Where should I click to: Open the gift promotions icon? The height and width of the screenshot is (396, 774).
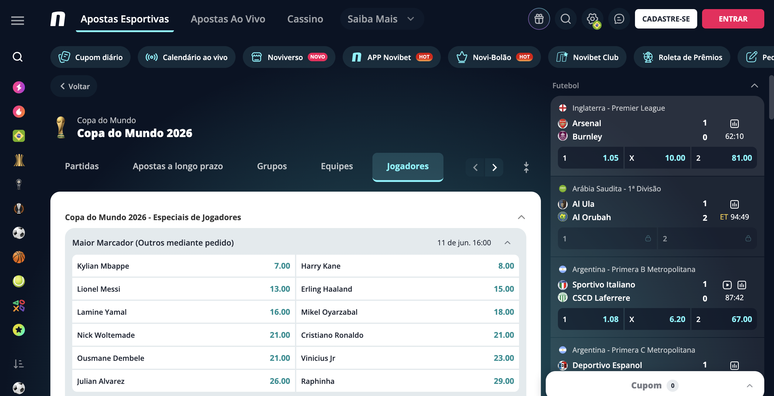[539, 19]
